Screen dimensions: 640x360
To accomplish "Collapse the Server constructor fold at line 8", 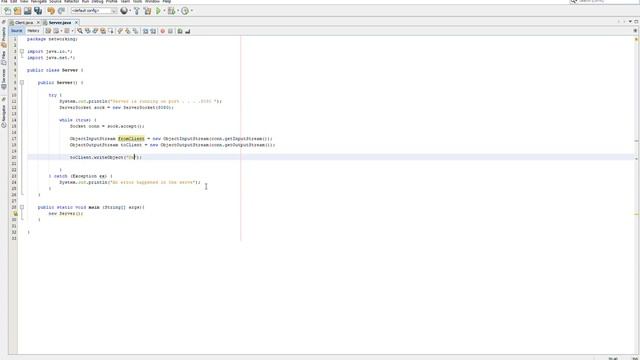I will tap(22, 82).
